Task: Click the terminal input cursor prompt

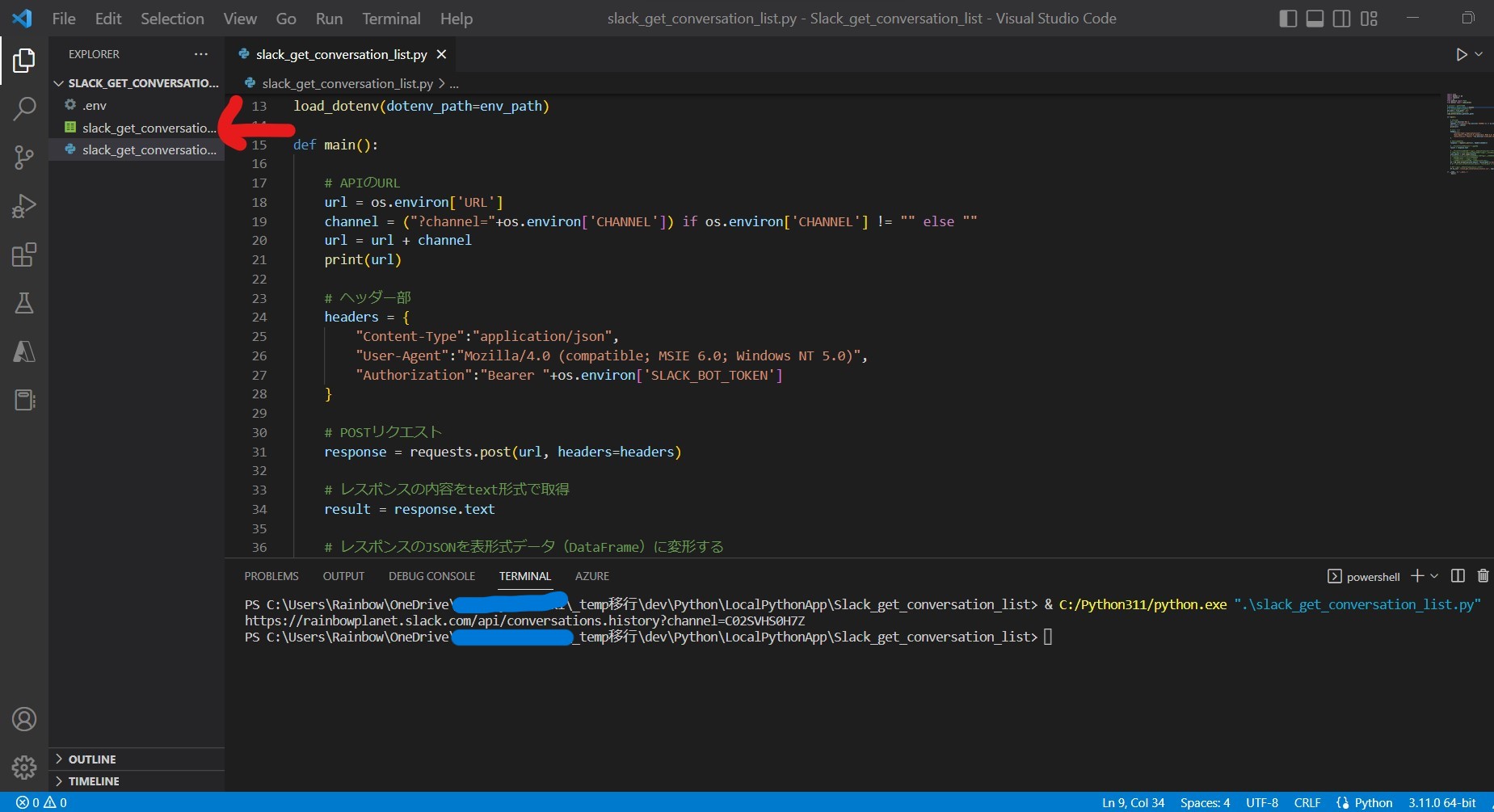Action: (x=1047, y=637)
